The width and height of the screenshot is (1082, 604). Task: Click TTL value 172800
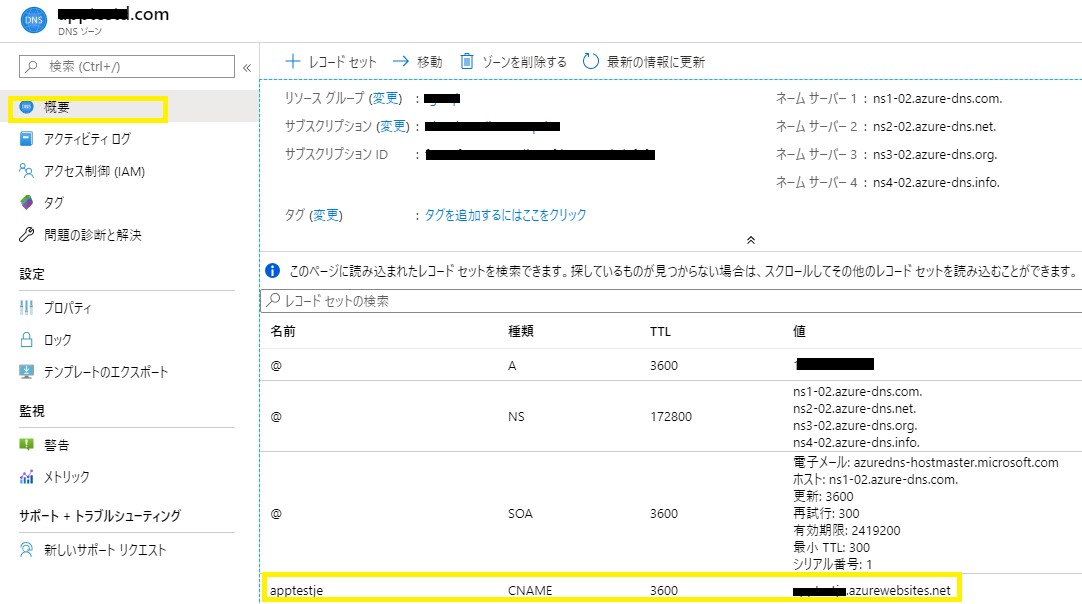(671, 417)
